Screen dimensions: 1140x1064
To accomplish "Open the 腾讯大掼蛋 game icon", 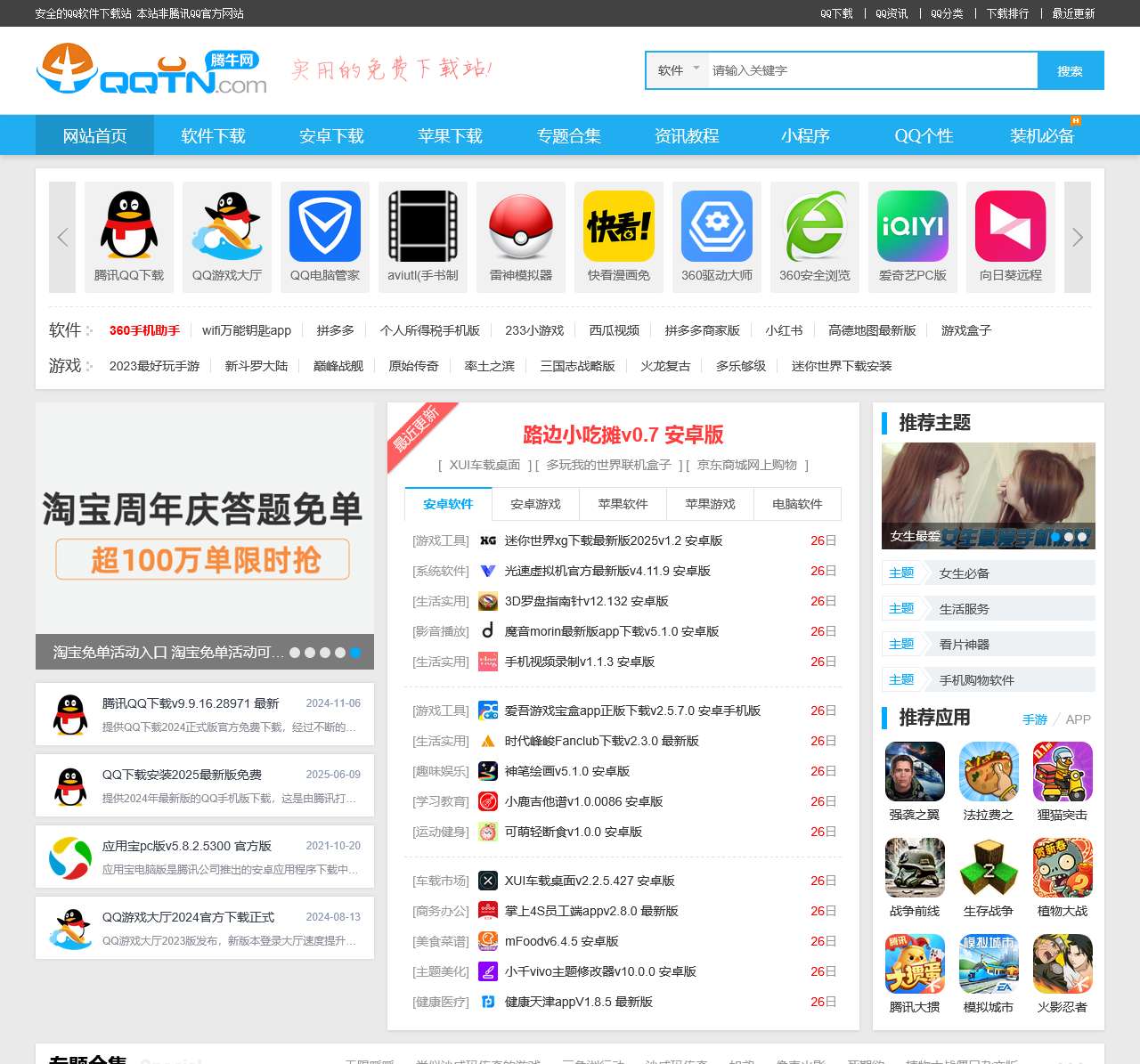I will coord(915,964).
